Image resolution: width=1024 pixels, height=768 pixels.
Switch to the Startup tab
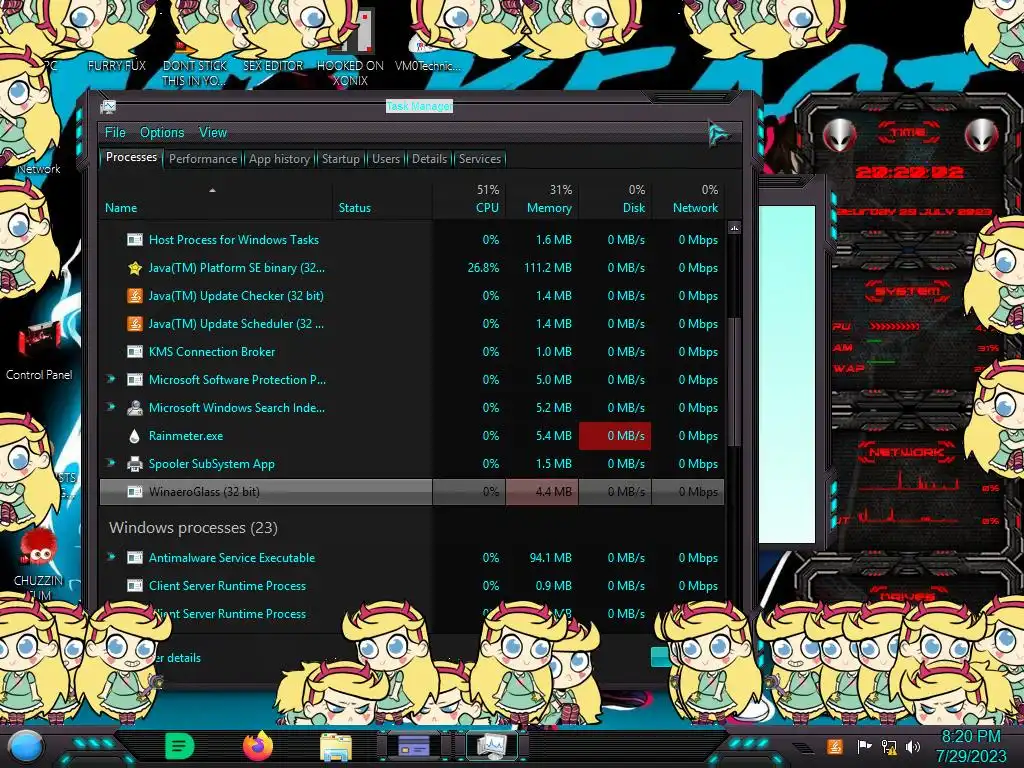pyautogui.click(x=340, y=159)
